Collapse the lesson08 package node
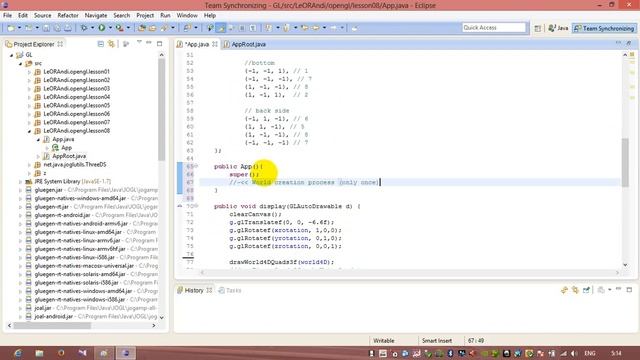The image size is (640, 360). (29, 131)
